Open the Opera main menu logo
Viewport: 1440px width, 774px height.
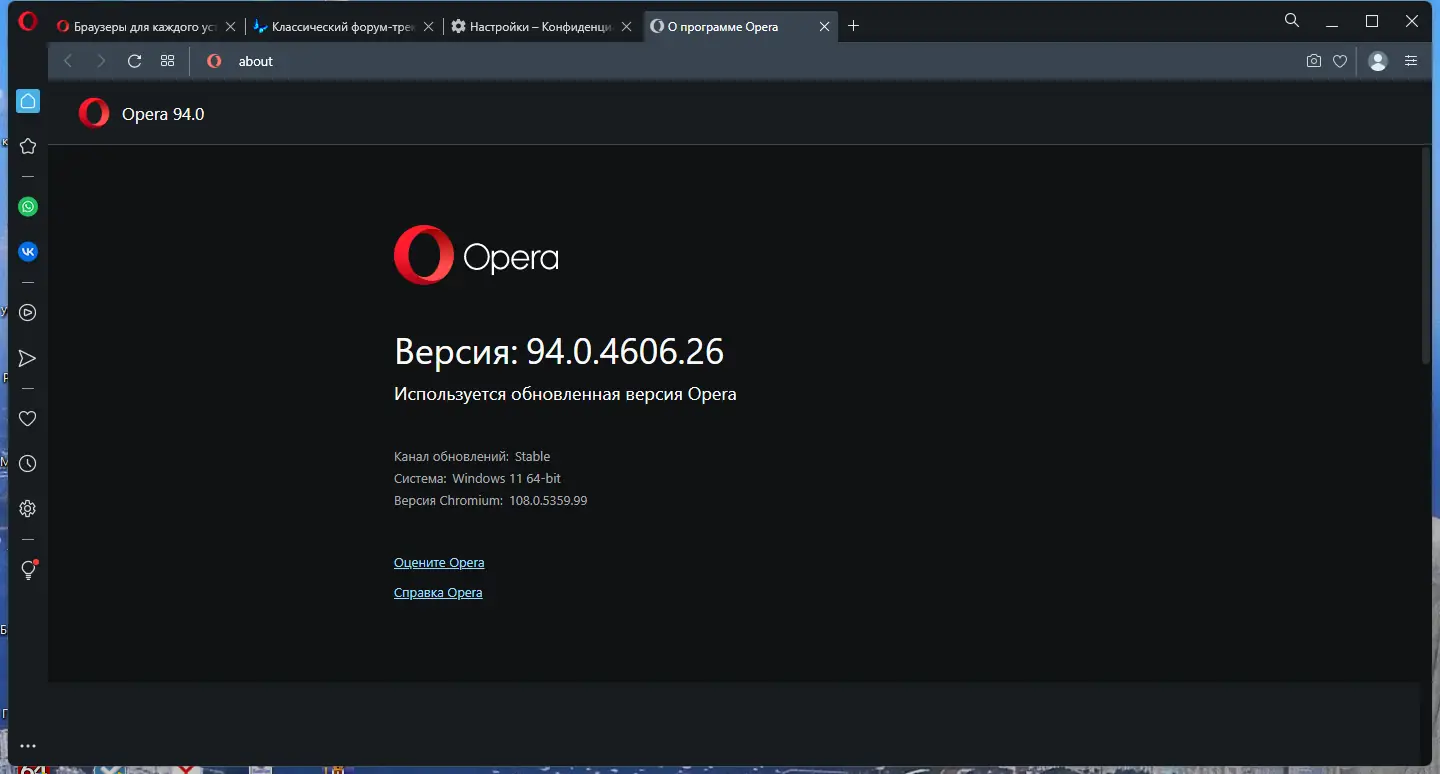(x=27, y=21)
